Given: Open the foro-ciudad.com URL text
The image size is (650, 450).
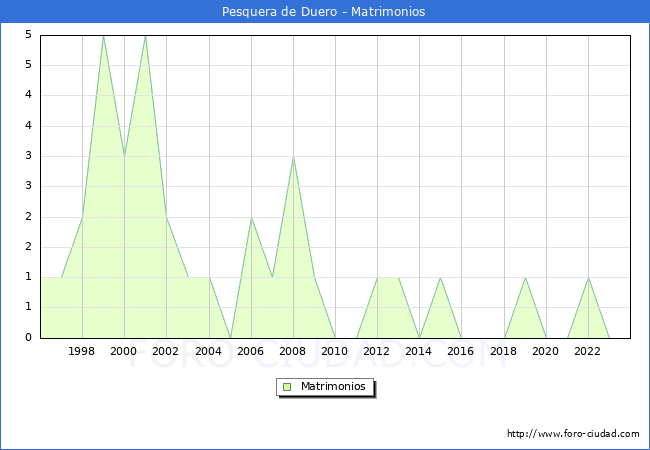Looking at the screenshot, I should click(573, 434).
